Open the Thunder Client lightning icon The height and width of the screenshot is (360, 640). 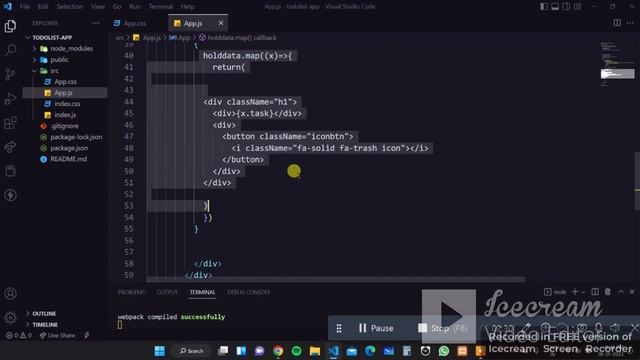tap(10, 195)
